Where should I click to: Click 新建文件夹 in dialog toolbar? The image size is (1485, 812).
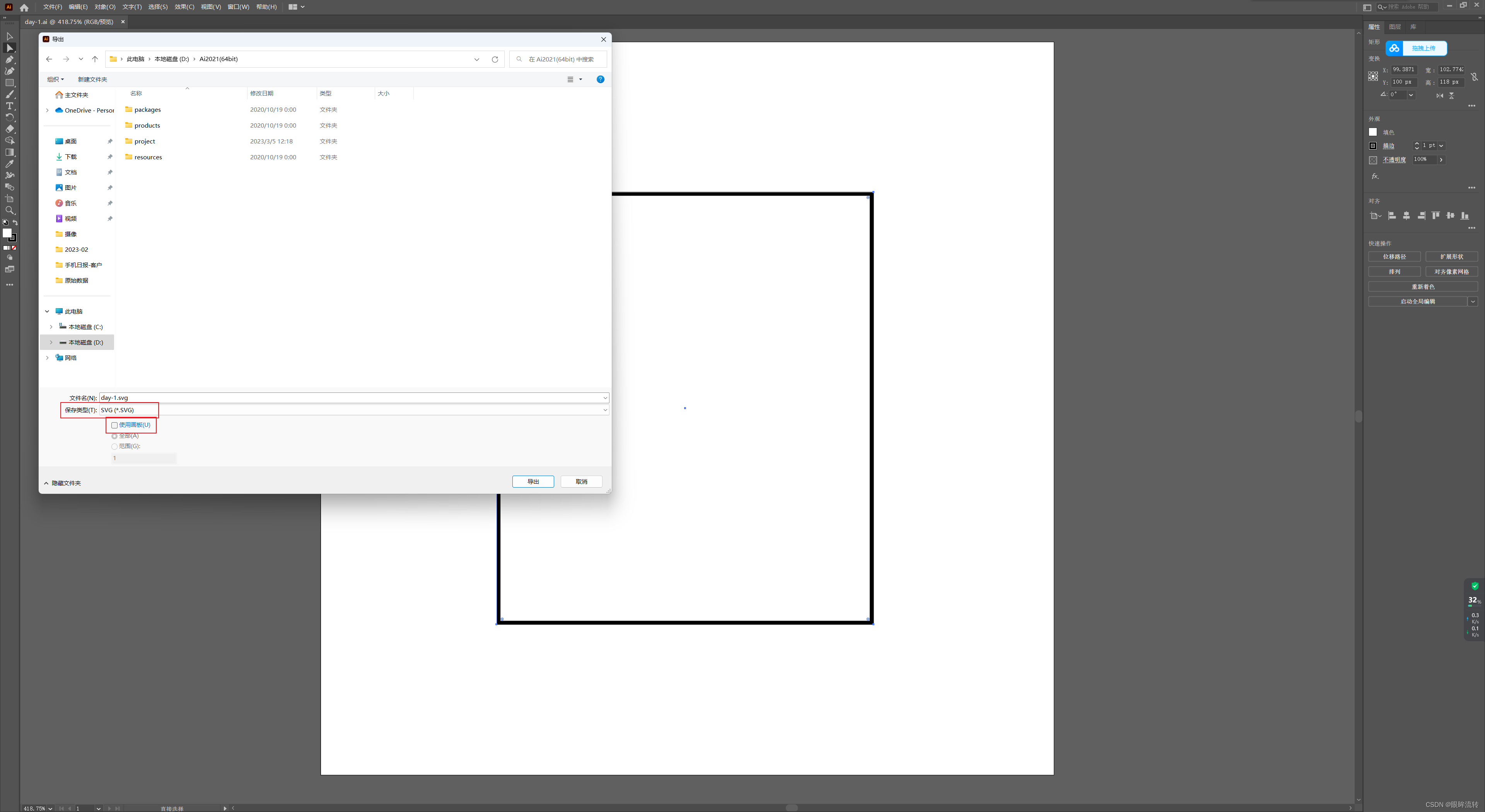click(x=93, y=80)
